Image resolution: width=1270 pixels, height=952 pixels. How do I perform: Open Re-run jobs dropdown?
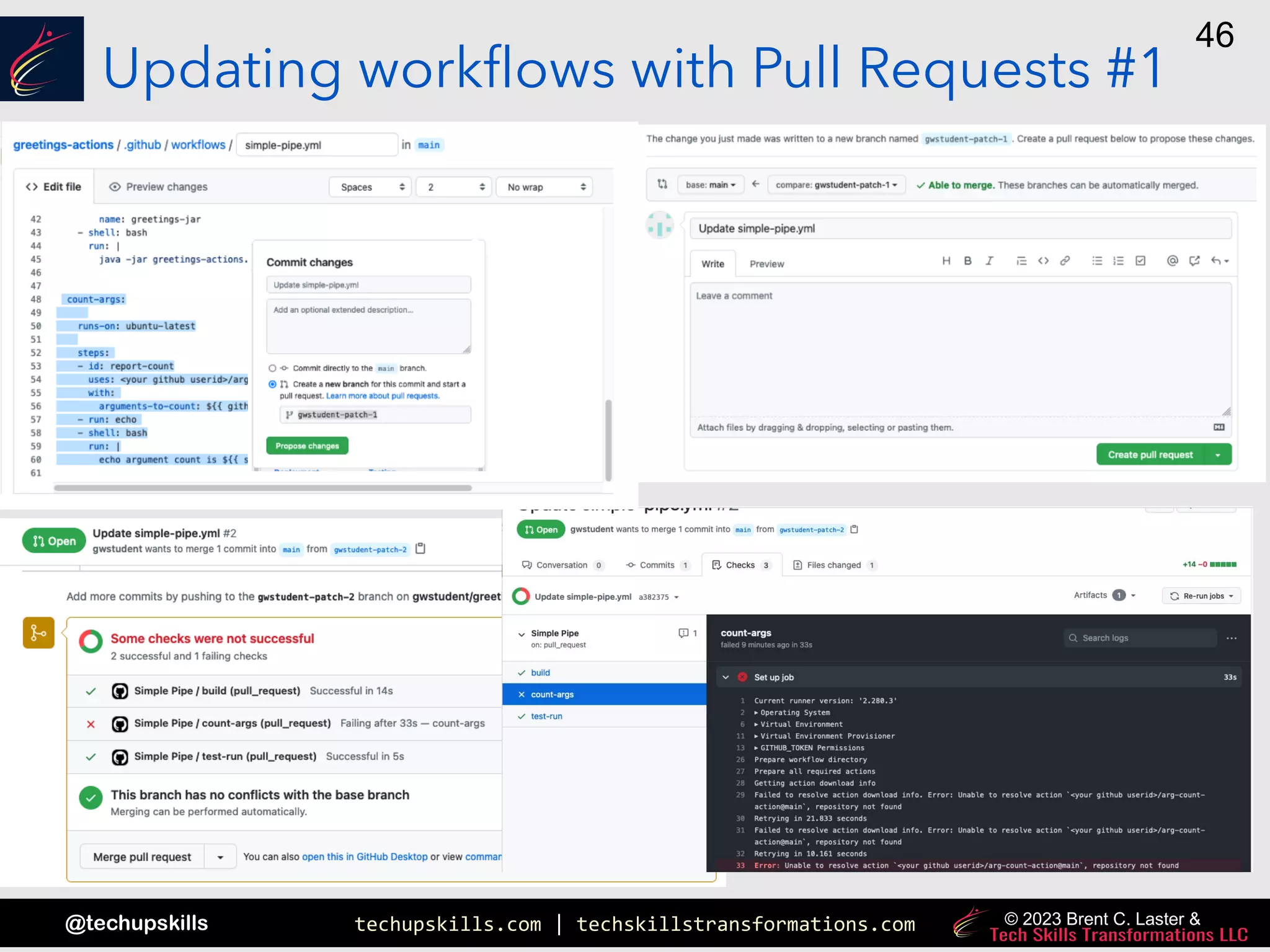[x=1201, y=596]
